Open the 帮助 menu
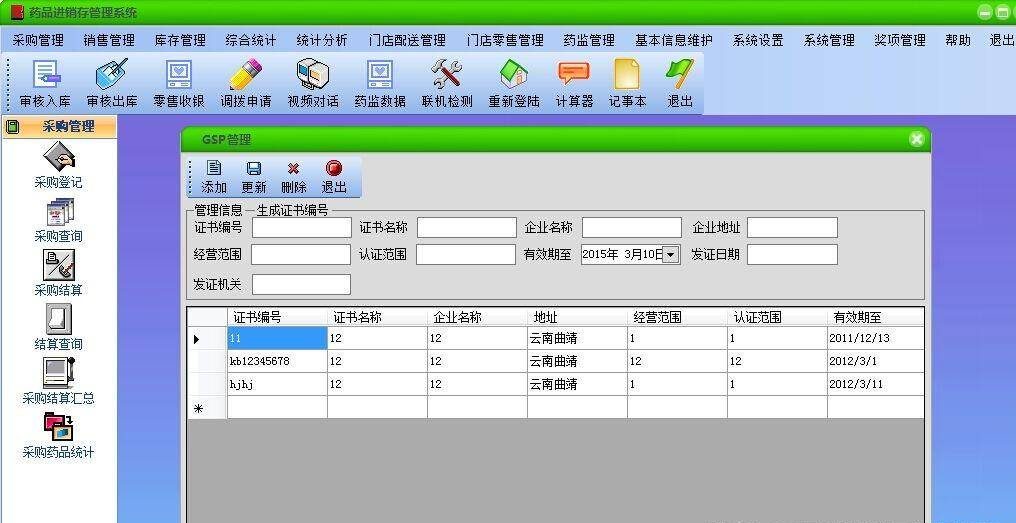 coord(958,40)
